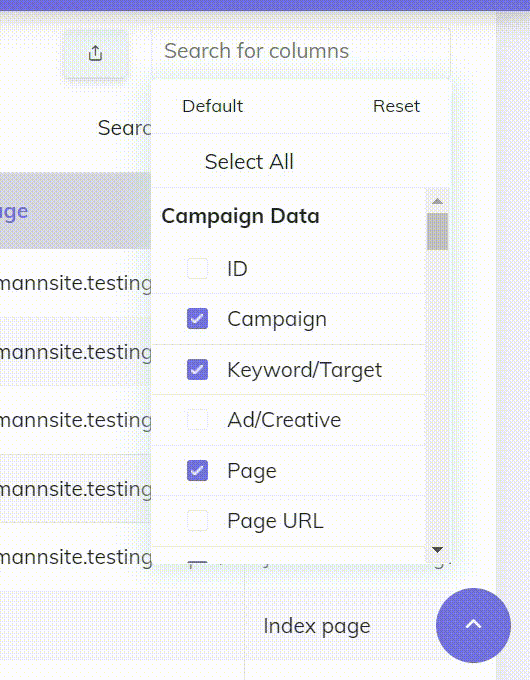Uncheck the Campaign column checkbox
The height and width of the screenshot is (680, 530).
pyautogui.click(x=197, y=319)
